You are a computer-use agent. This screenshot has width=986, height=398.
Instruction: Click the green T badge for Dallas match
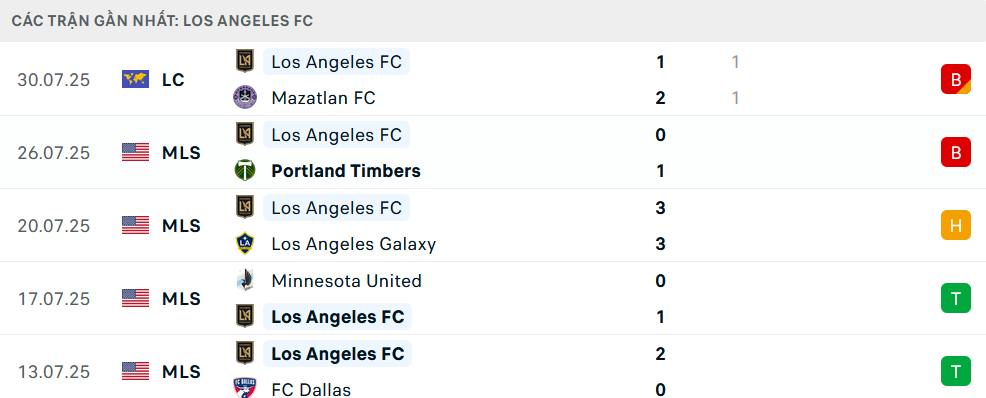[956, 371]
